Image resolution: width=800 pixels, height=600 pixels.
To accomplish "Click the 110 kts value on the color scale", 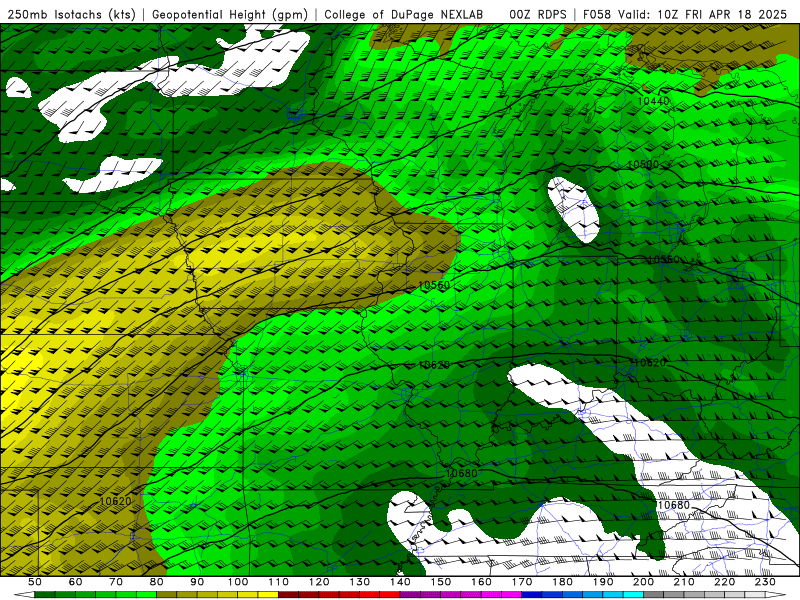I will (279, 582).
